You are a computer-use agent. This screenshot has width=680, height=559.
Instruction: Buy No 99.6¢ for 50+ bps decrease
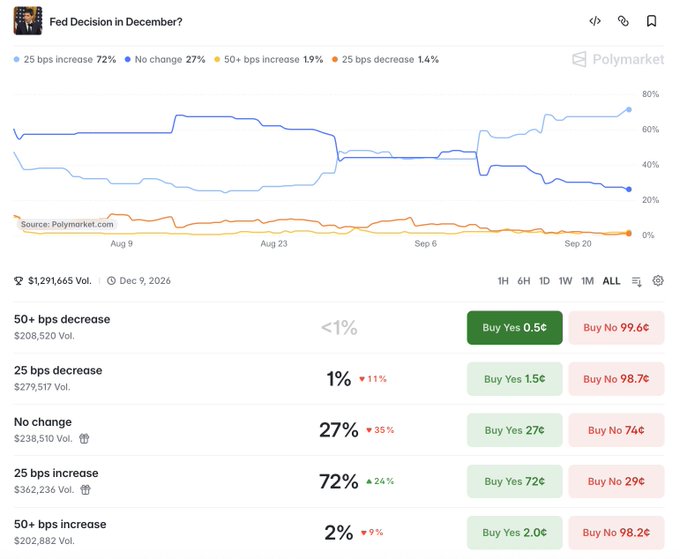pyautogui.click(x=616, y=328)
